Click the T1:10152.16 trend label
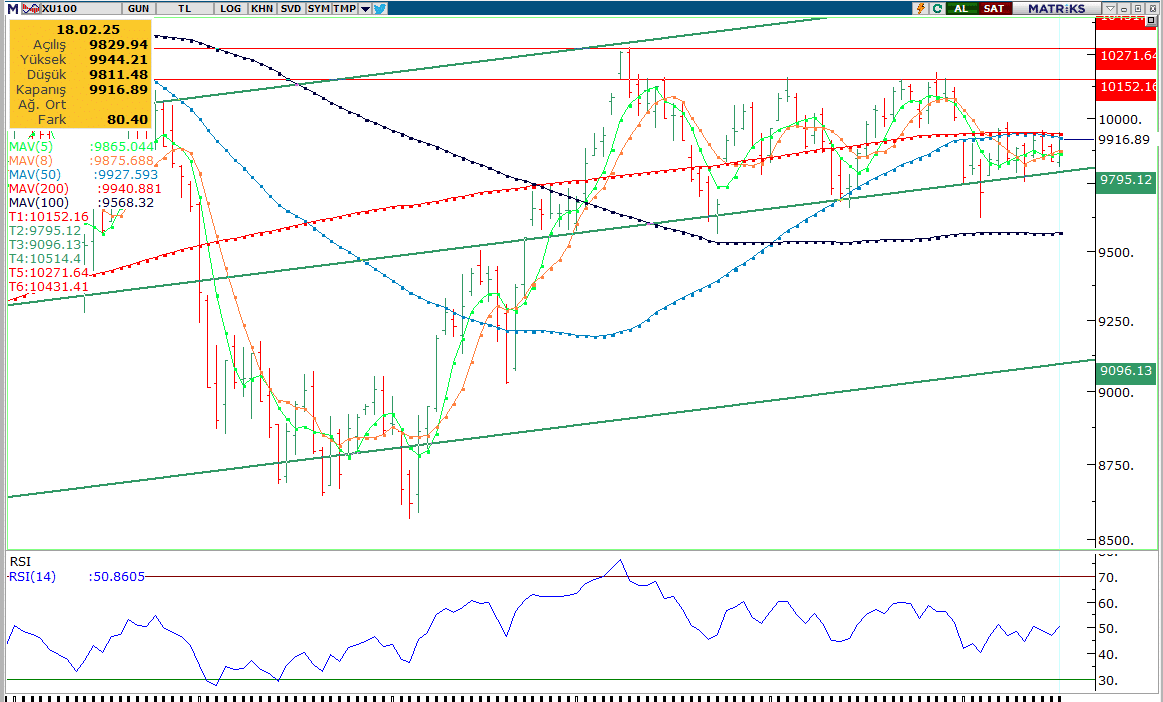1163x702 pixels. click(48, 217)
